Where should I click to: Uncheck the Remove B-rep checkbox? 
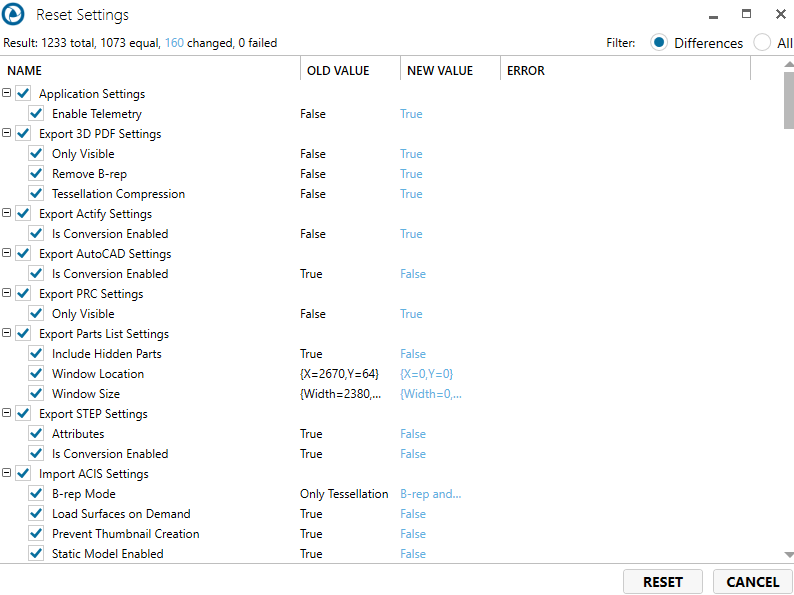36,174
